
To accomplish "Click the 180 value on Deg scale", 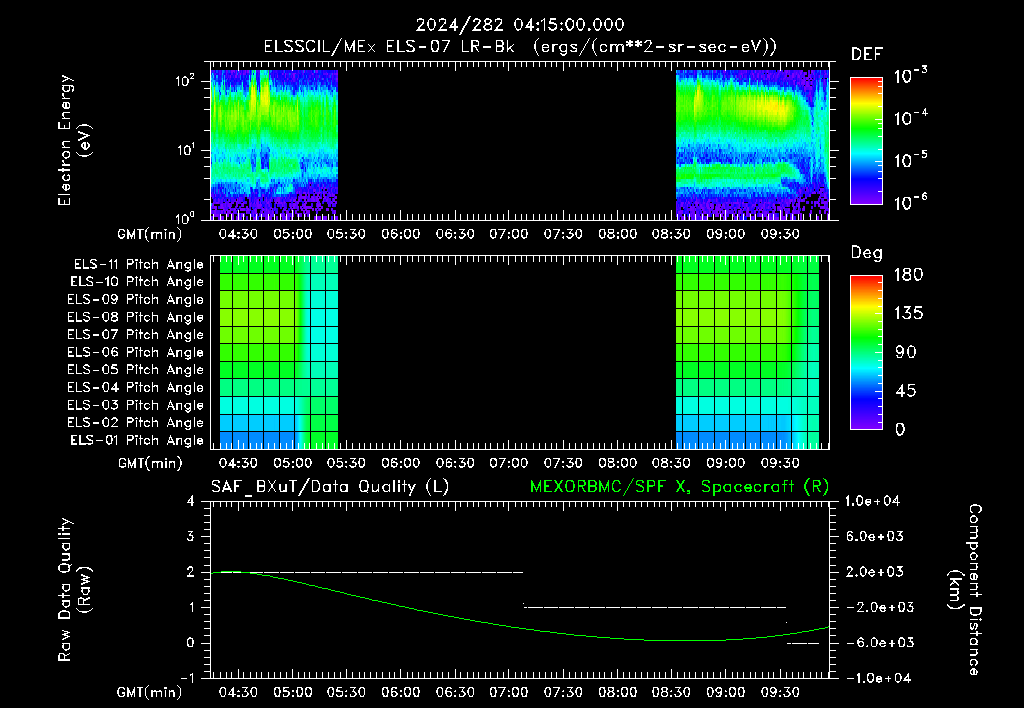I will tap(908, 274).
